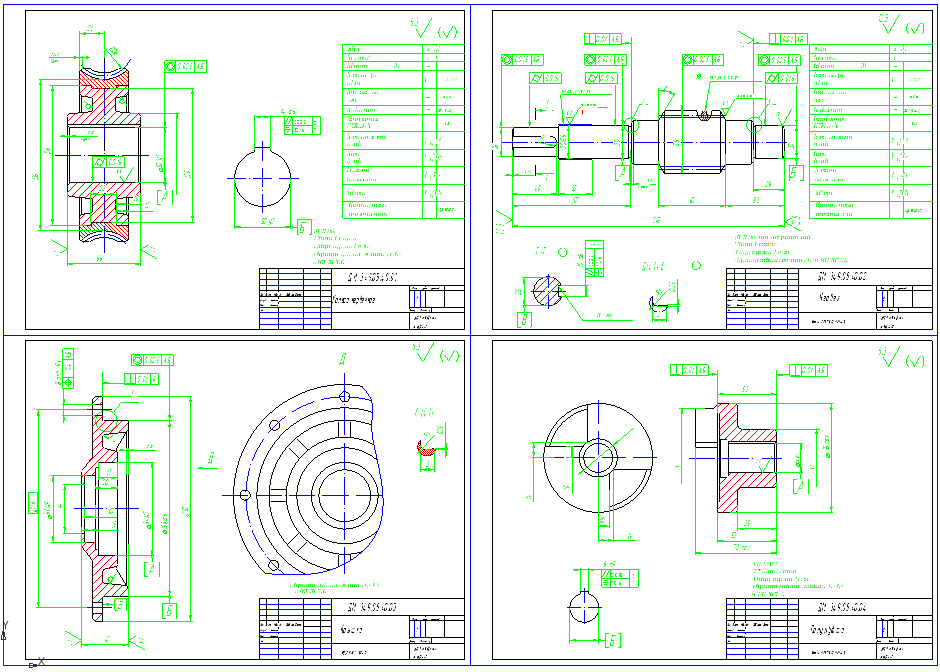Select the stepped shaft main view

[649, 143]
